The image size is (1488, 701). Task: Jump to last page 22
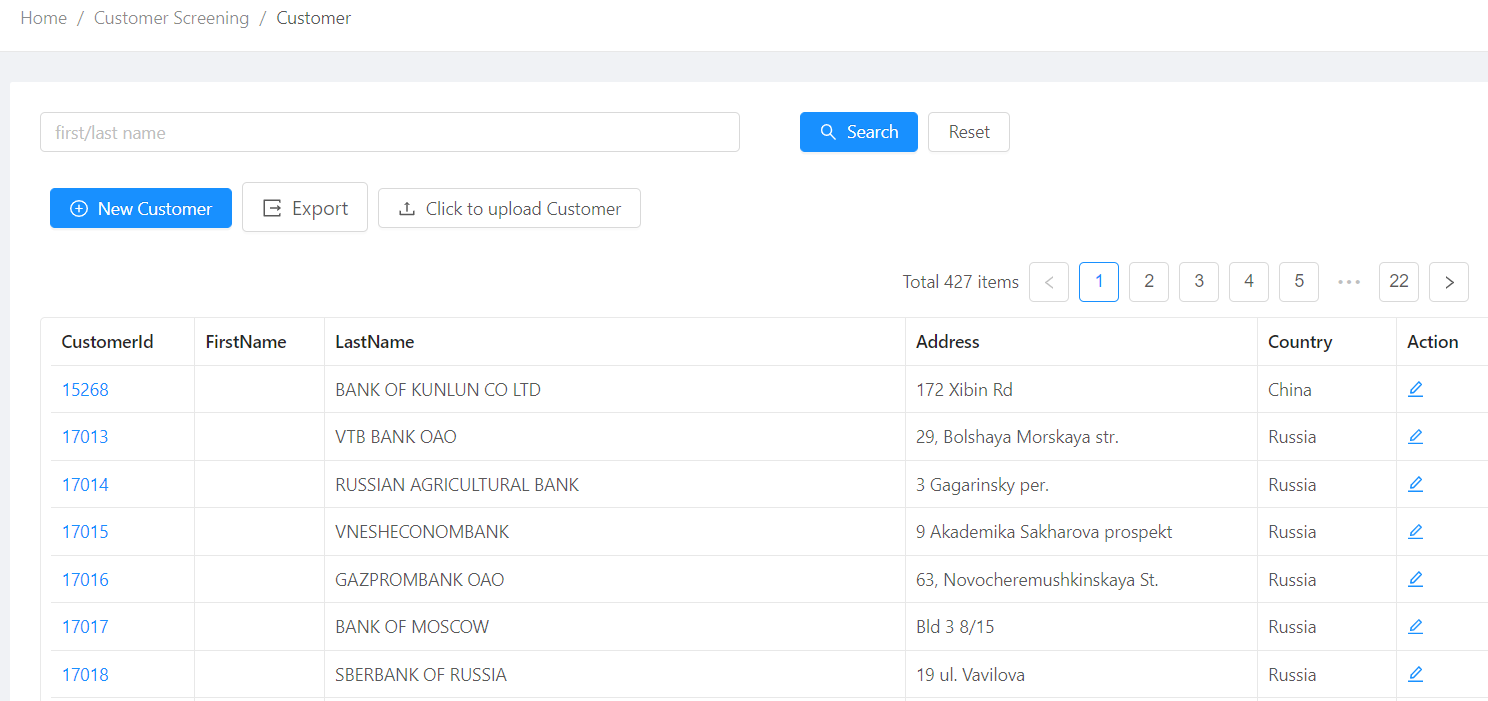coord(1399,282)
